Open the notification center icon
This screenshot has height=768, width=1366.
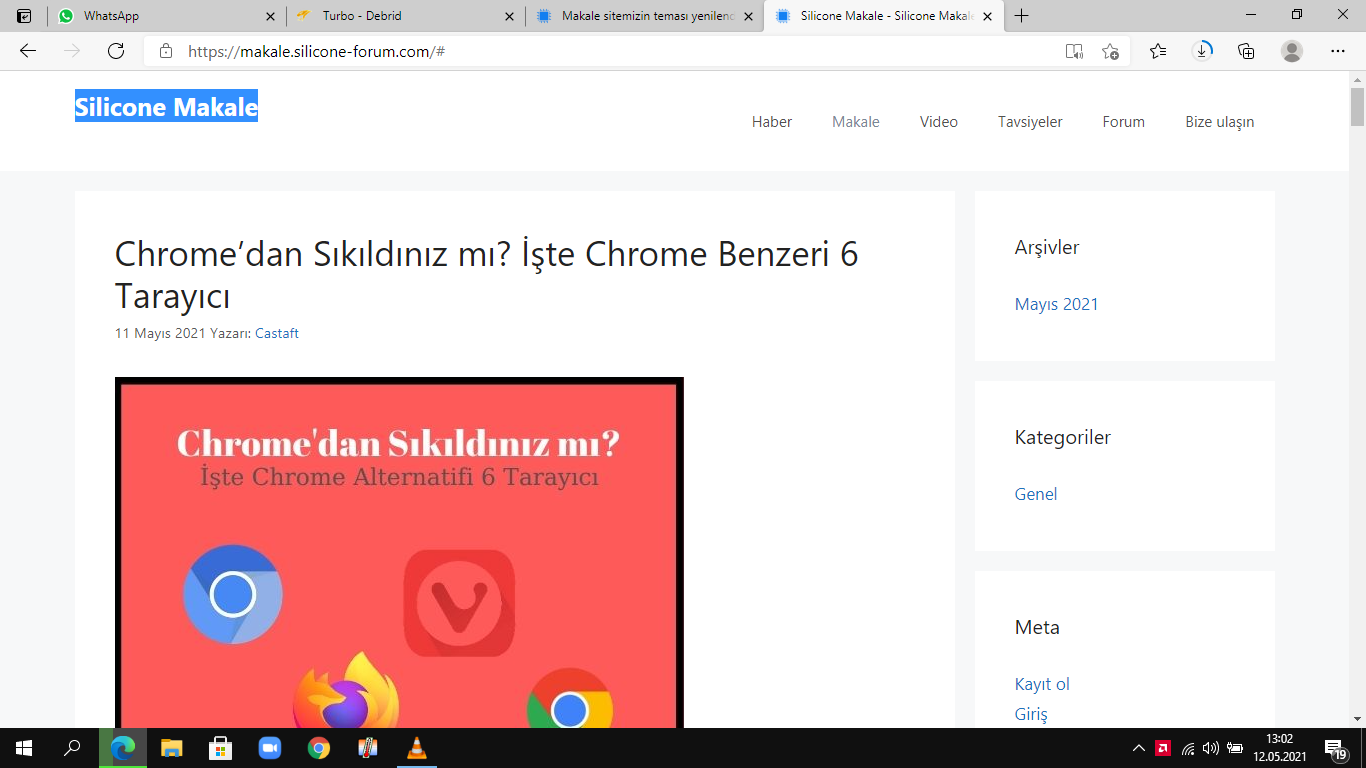pos(1335,748)
